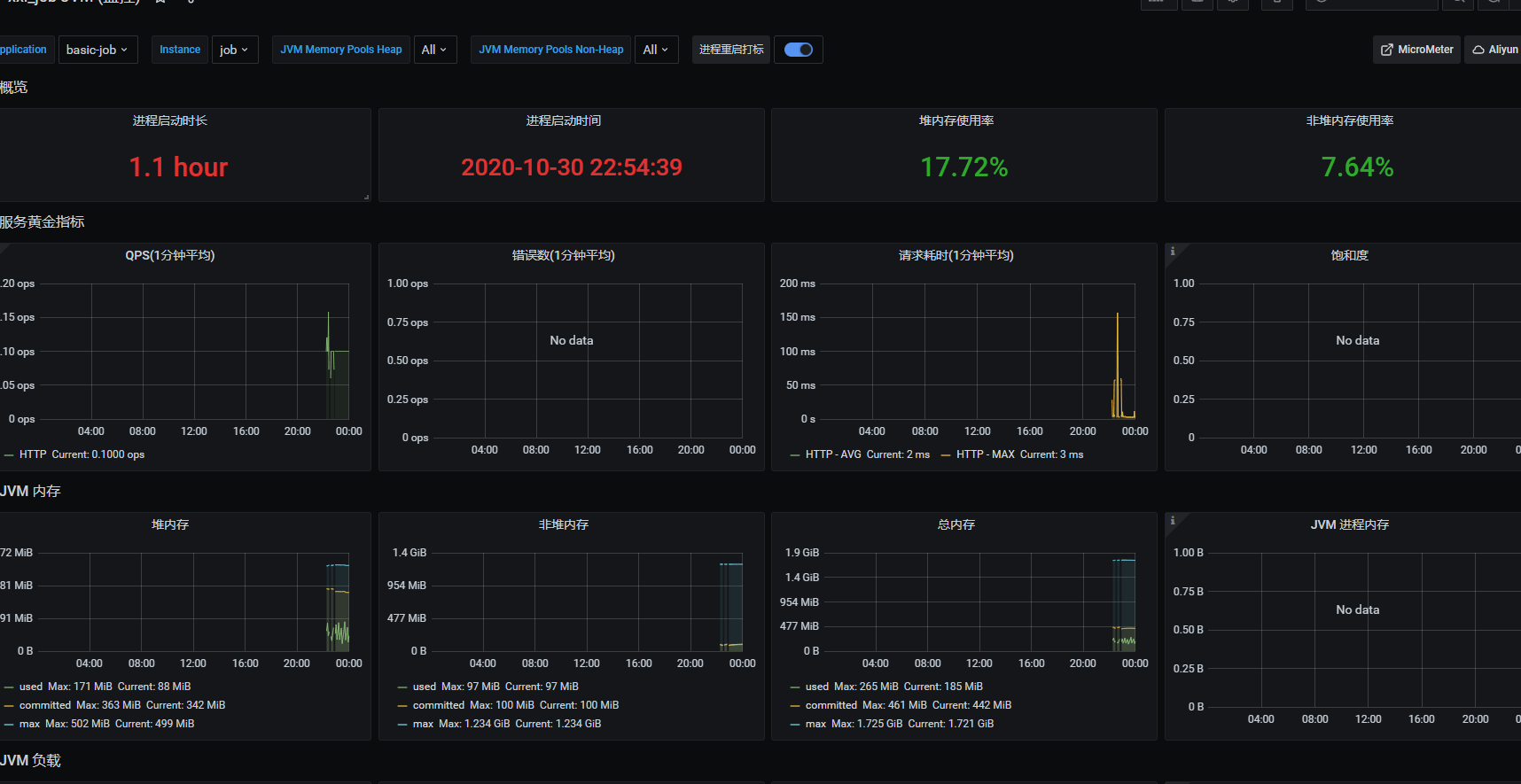Open the All dropdown for JVM Memory Pools Non-Heap
The height and width of the screenshot is (784, 1521).
click(x=656, y=50)
